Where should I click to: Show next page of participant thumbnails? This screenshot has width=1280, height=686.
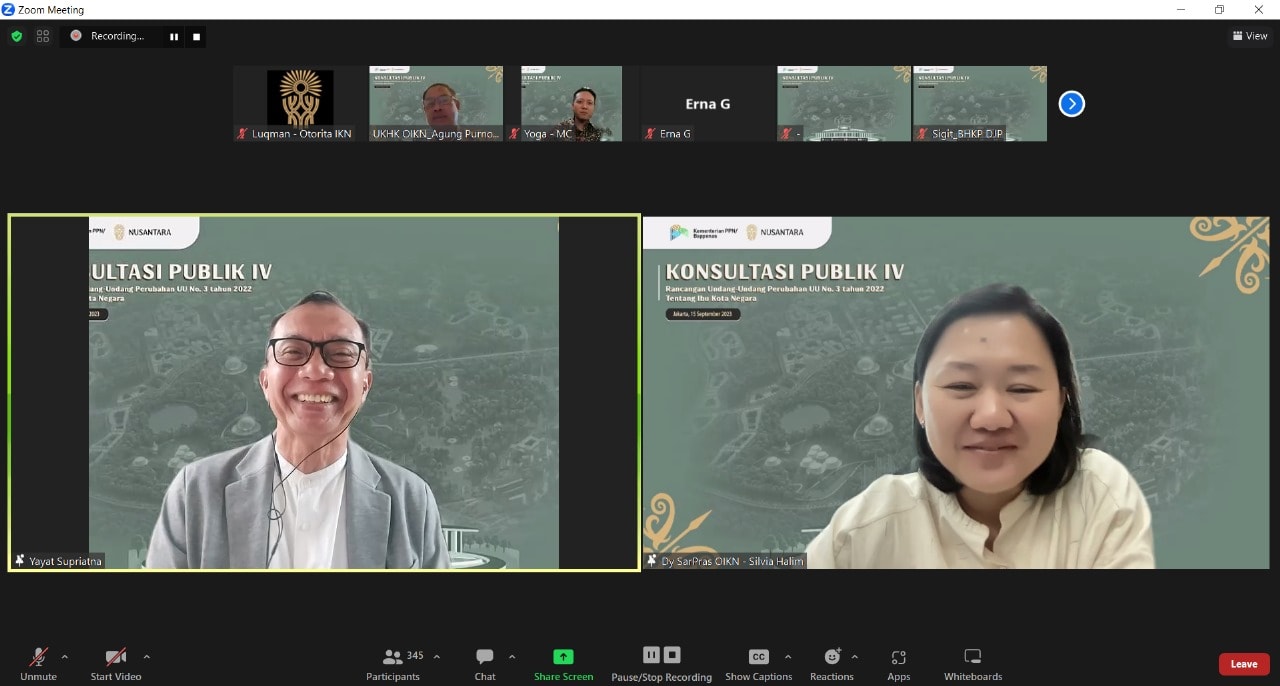click(1071, 104)
